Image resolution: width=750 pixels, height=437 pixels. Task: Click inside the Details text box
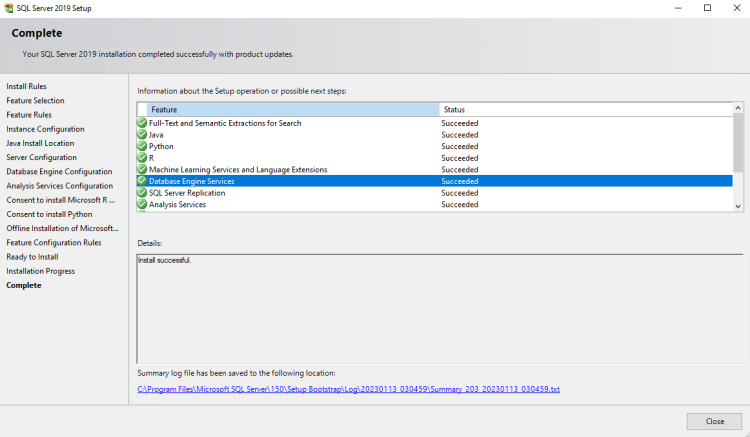pyautogui.click(x=440, y=309)
